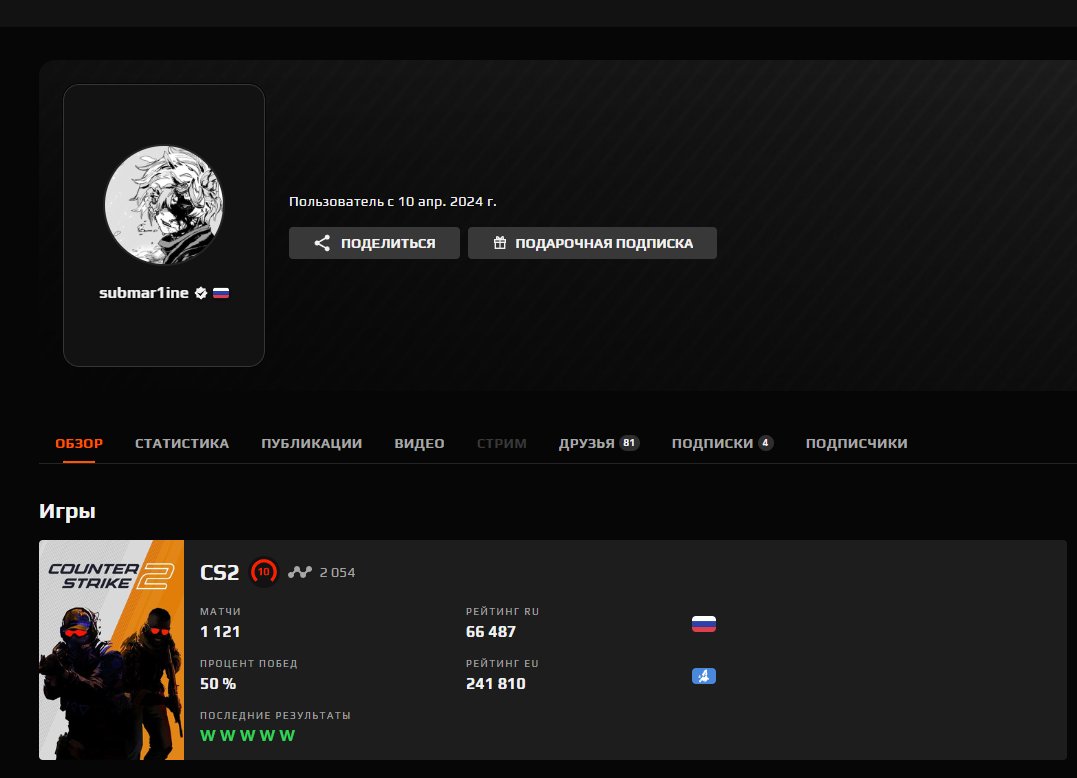Click the gift icon in ПОДАРОЧНАЯ ПОДПИСКА
This screenshot has height=778, width=1077.
tap(500, 243)
